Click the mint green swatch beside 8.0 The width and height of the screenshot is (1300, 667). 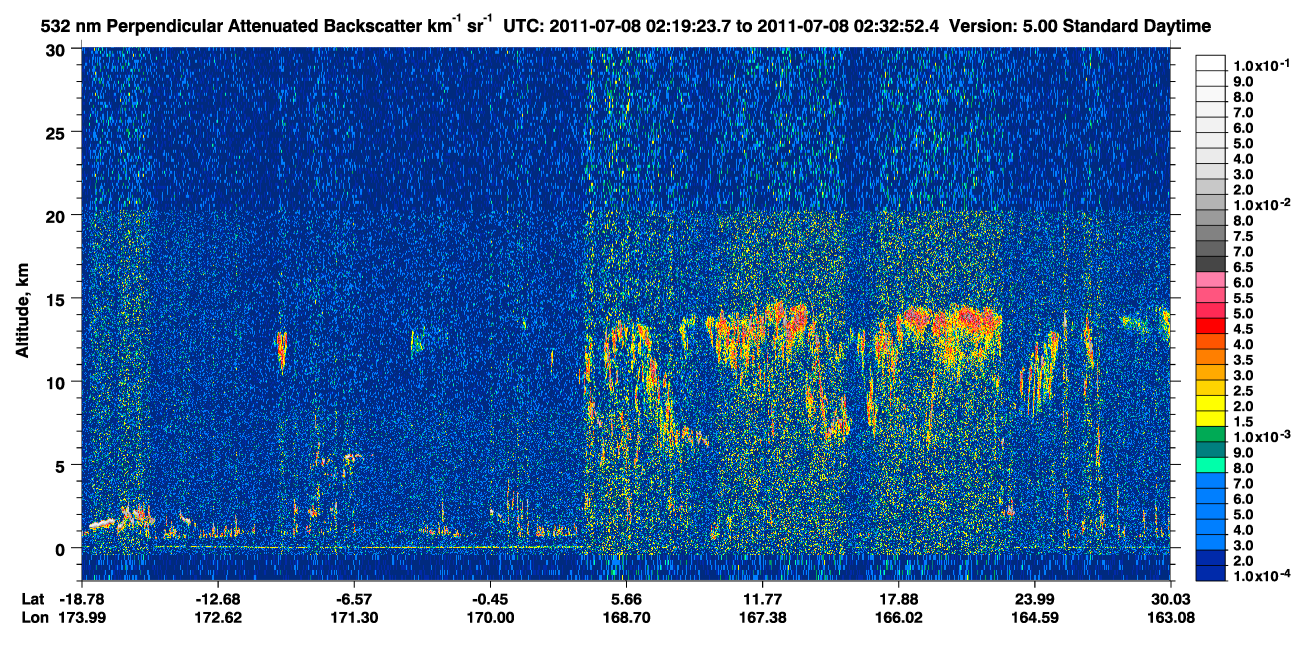(x=1210, y=467)
